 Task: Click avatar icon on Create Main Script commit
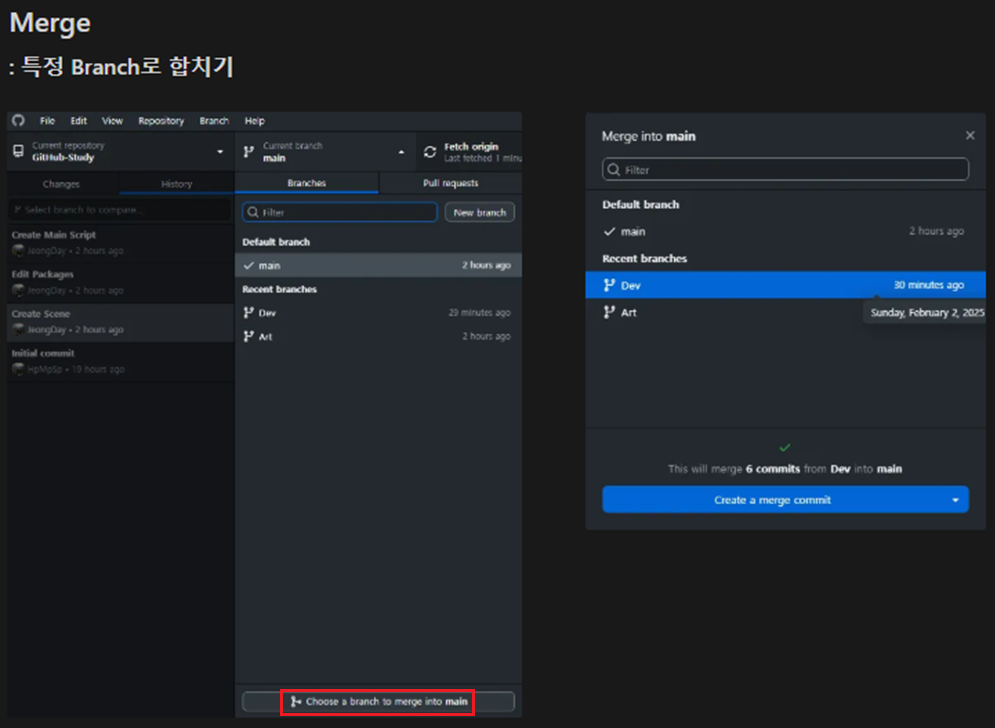click(18, 251)
